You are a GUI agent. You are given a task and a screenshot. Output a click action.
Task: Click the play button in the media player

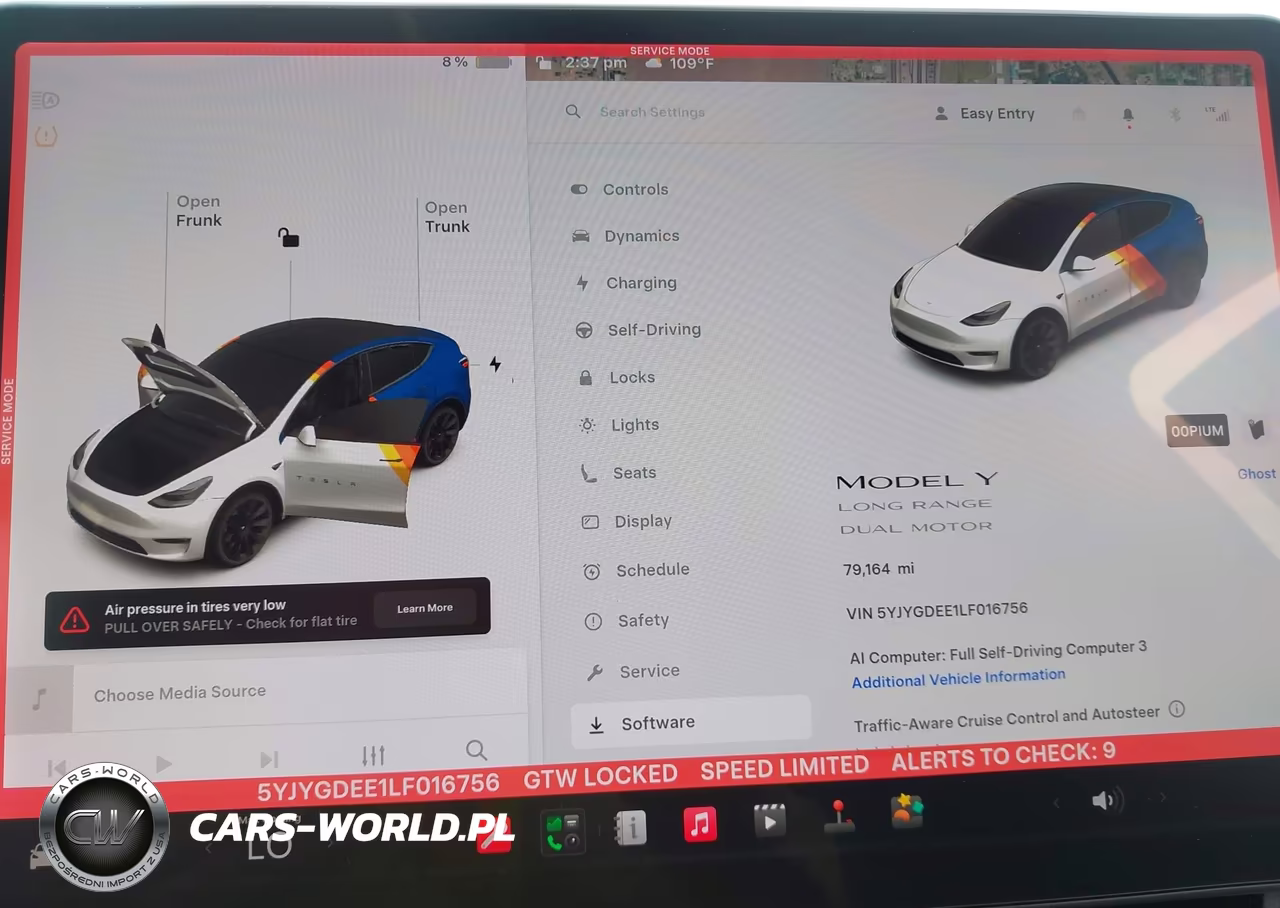click(x=163, y=764)
